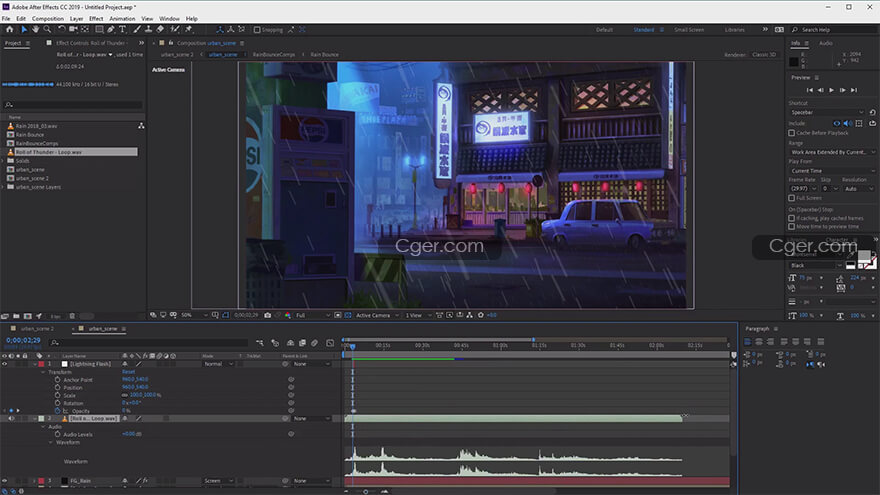Hide the Lightning Flash layer eye
Image resolution: width=880 pixels, height=495 pixels.
coord(4,364)
